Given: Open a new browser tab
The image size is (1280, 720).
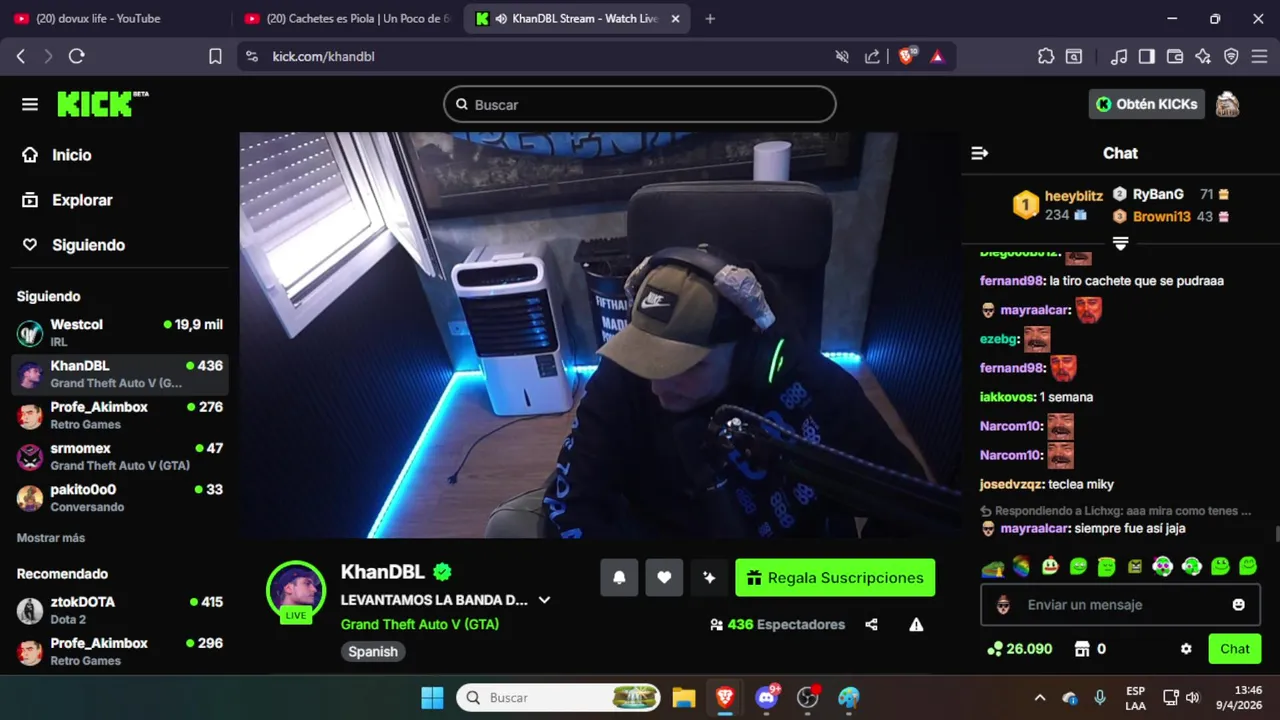Looking at the screenshot, I should pos(710,18).
